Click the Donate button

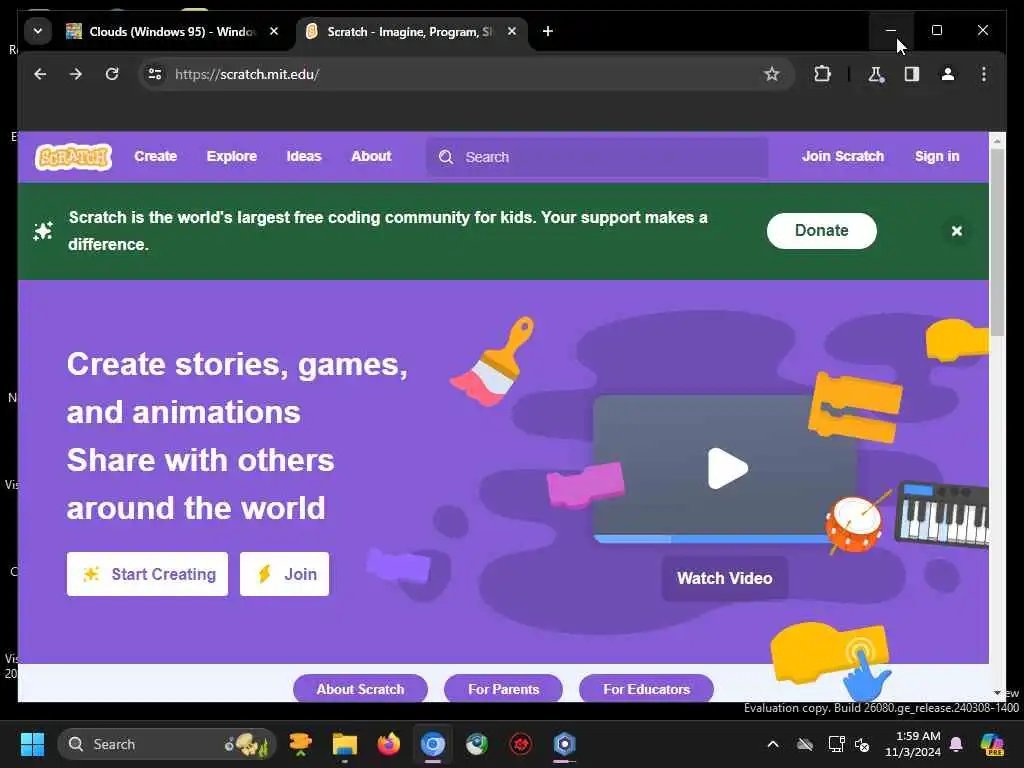tap(822, 231)
